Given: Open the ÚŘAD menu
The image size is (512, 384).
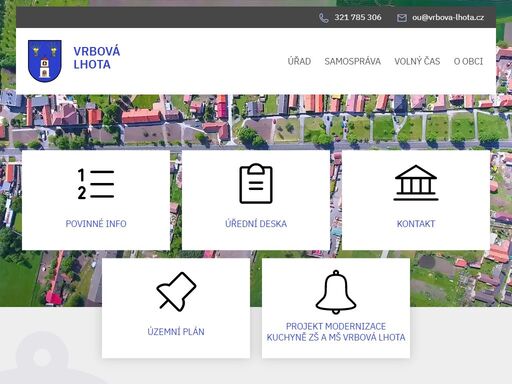Looking at the screenshot, I should coord(299,61).
